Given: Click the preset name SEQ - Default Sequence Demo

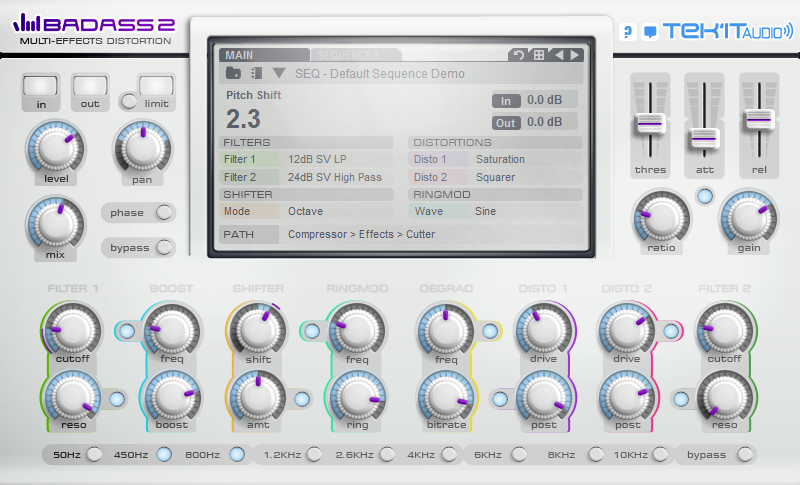Looking at the screenshot, I should point(380,74).
